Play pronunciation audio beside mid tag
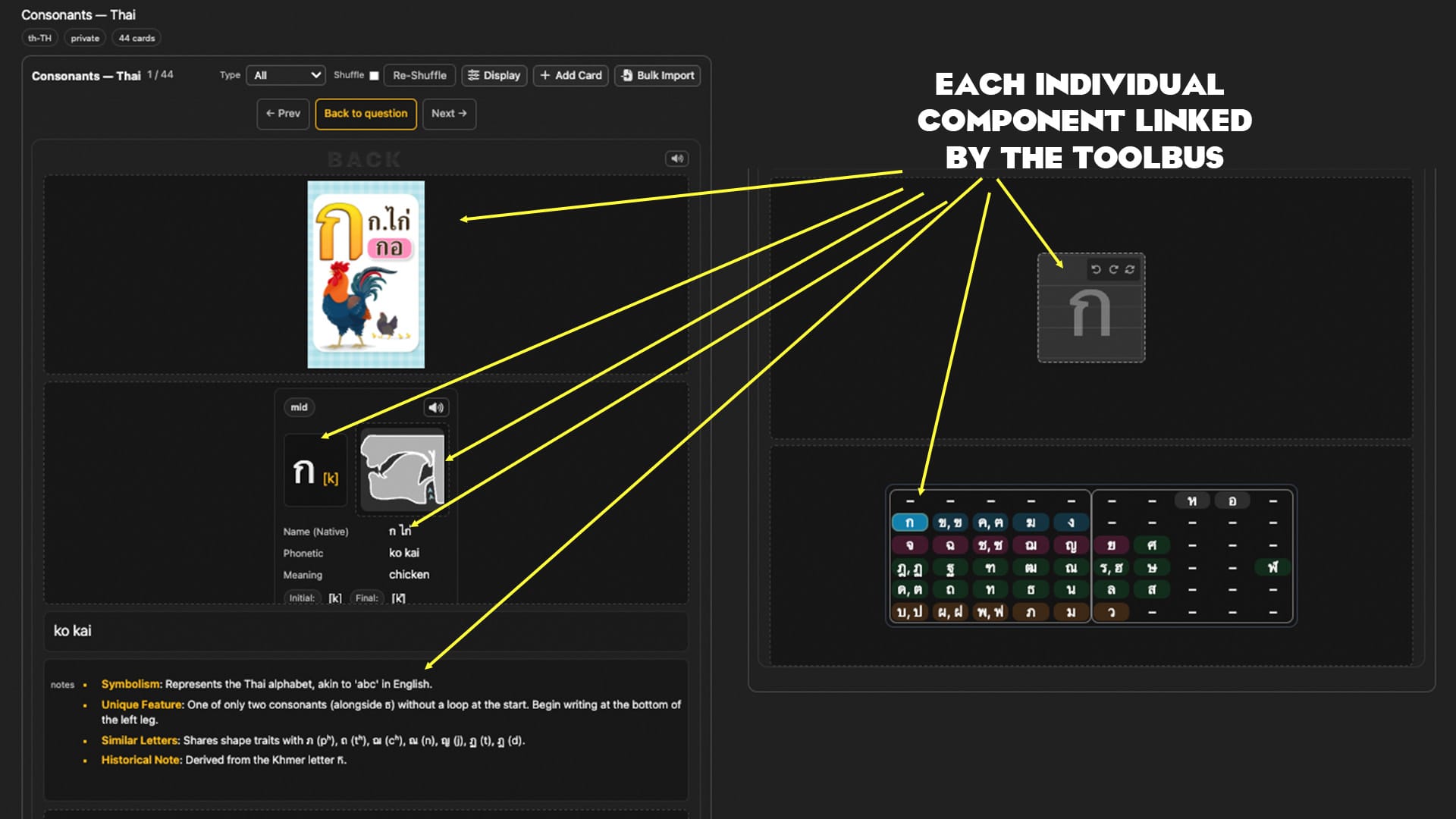1456x819 pixels. click(x=436, y=407)
